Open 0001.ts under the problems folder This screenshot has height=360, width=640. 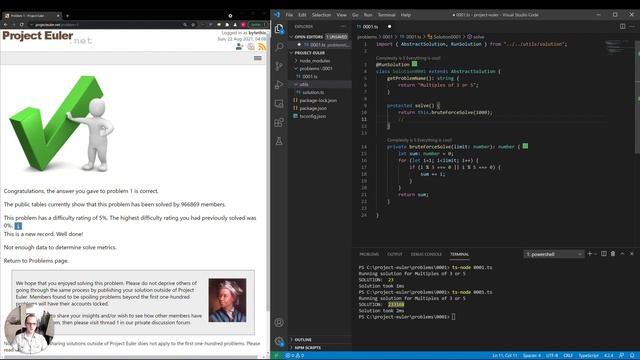310,76
